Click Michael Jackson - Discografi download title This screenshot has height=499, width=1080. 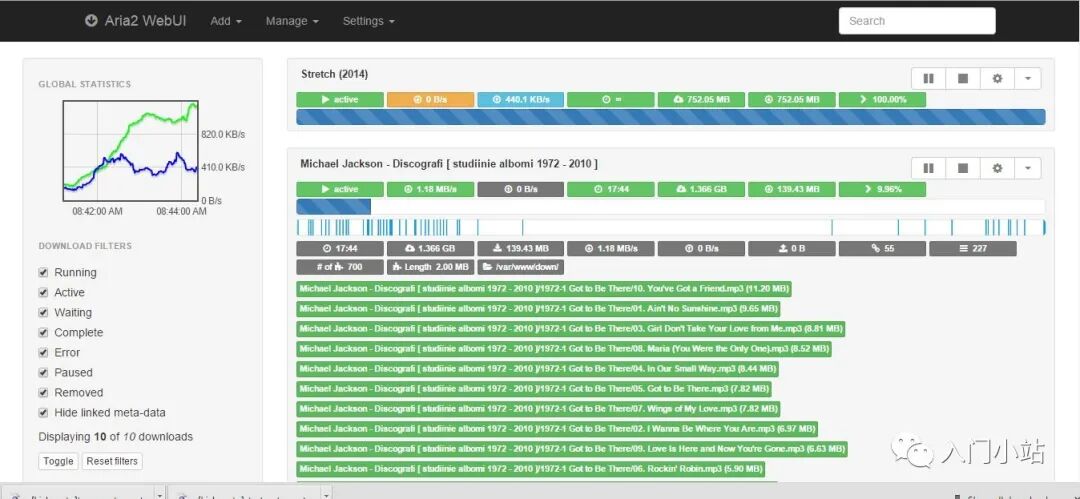click(449, 164)
